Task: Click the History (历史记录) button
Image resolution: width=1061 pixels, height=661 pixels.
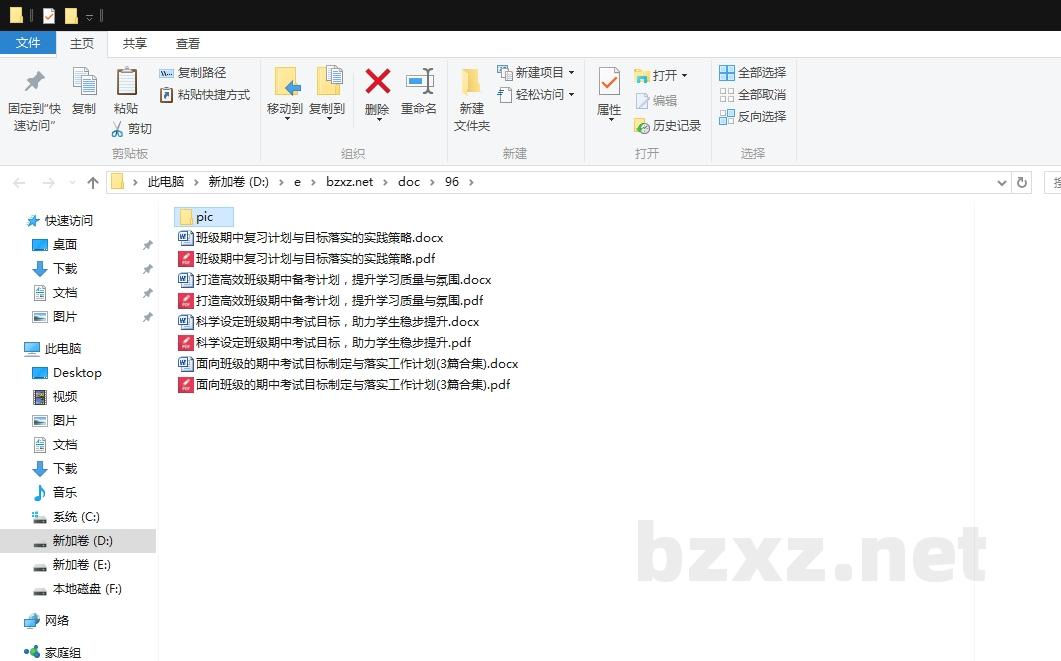Action: [x=667, y=126]
